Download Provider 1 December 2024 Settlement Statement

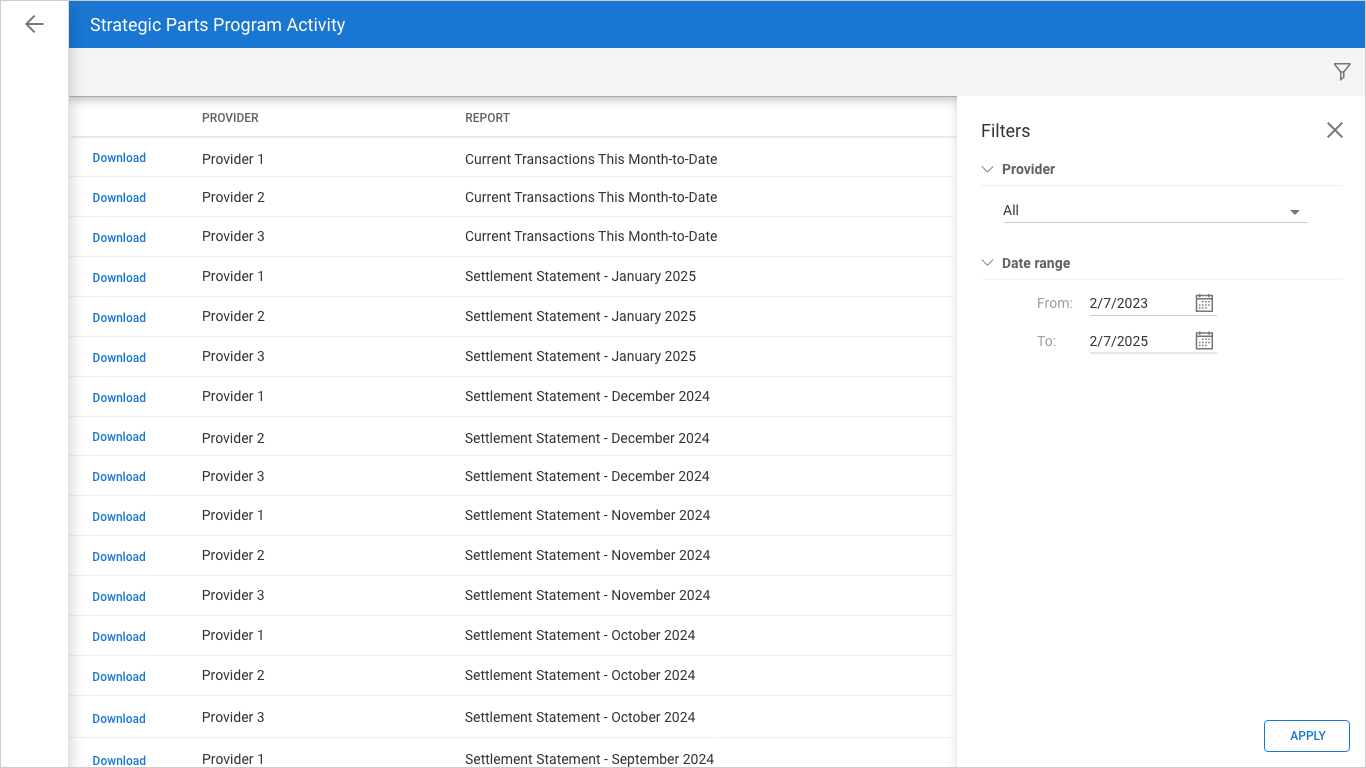pos(119,398)
